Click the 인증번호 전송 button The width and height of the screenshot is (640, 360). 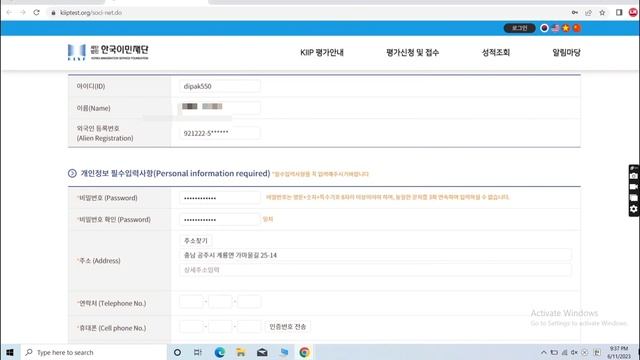287,327
